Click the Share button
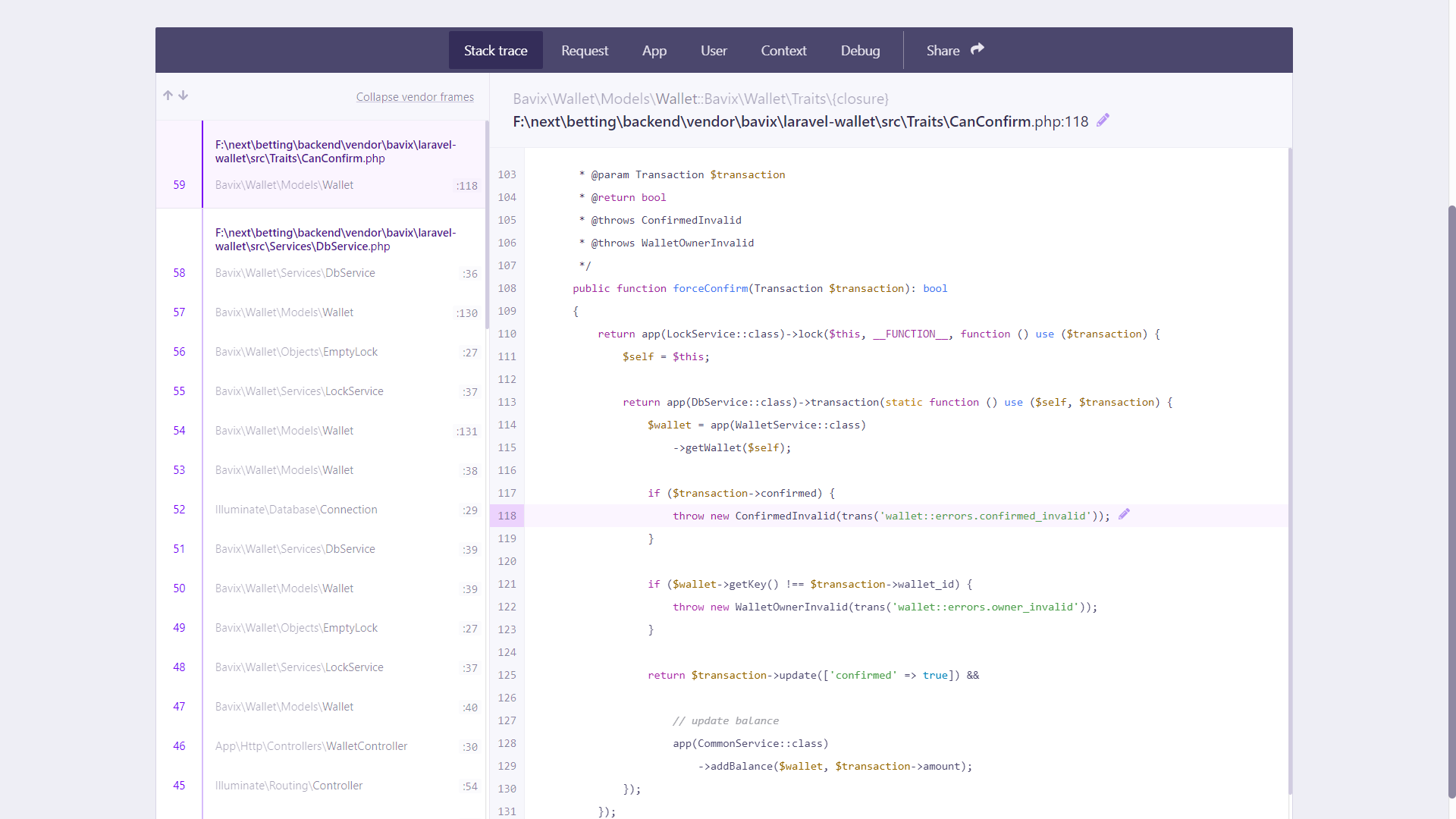 (x=943, y=50)
